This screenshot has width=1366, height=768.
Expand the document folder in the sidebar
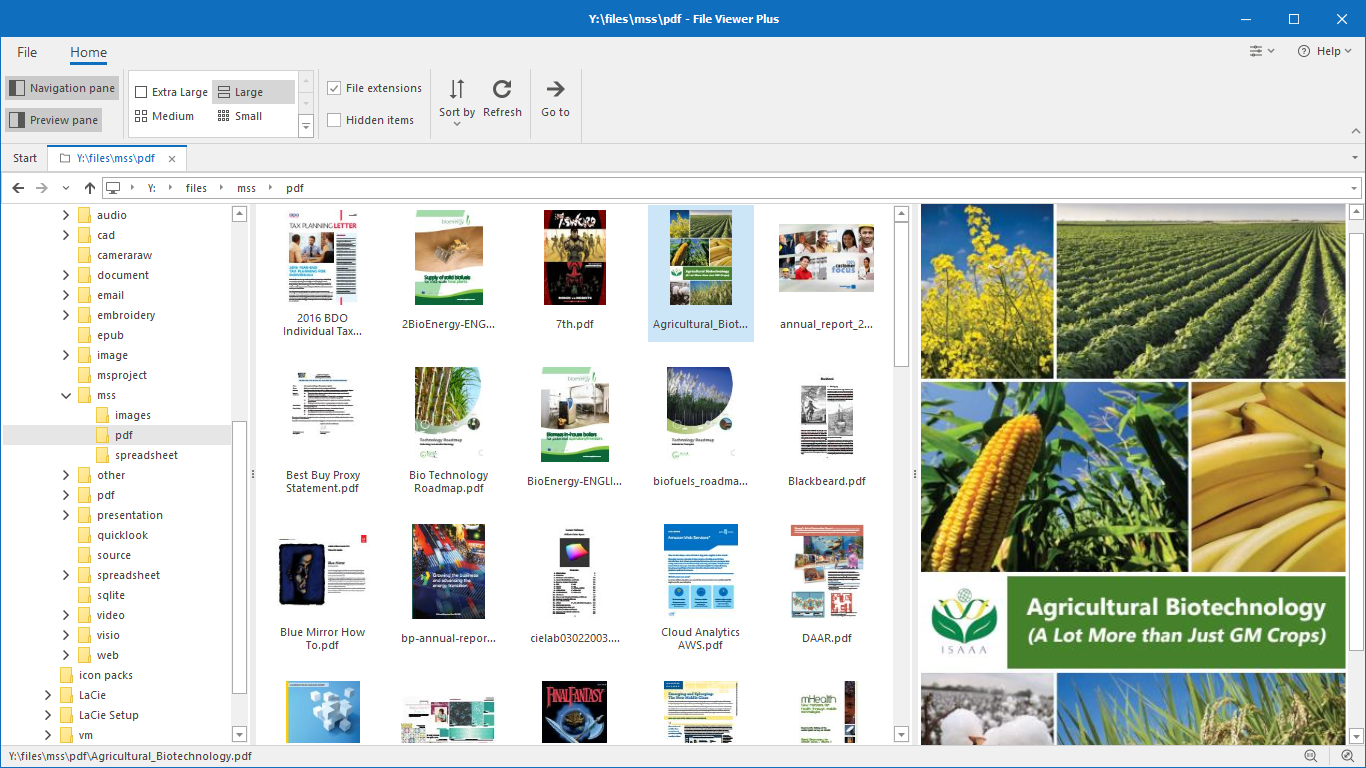64,275
